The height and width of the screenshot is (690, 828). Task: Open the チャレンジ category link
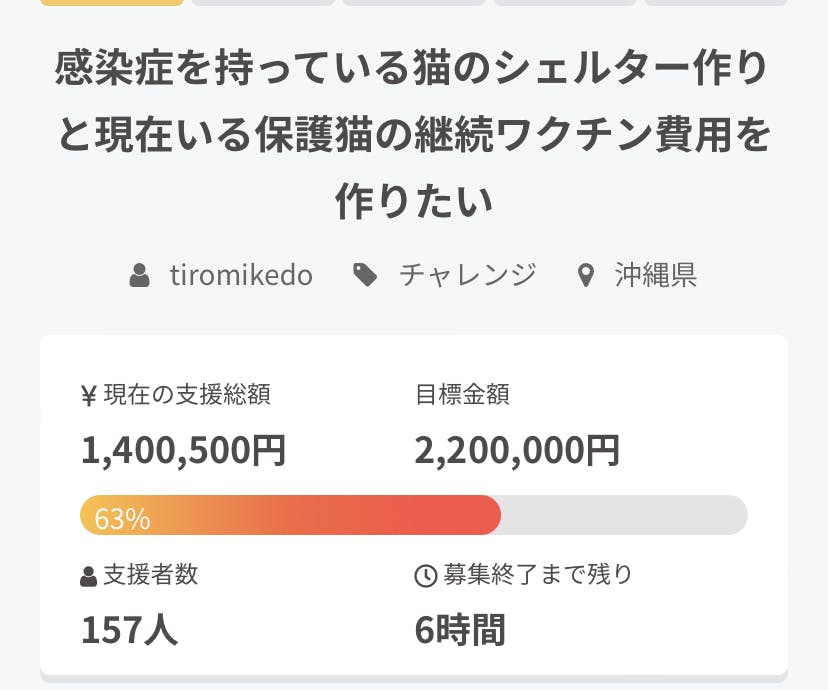[467, 275]
